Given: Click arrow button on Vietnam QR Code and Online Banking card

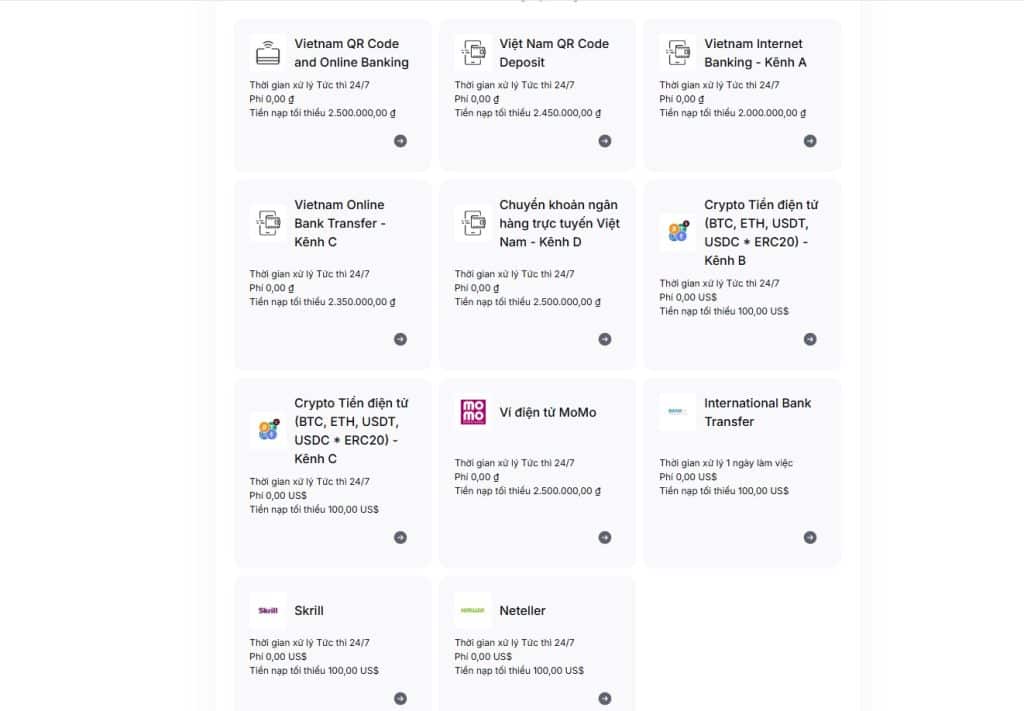Looking at the screenshot, I should click(x=400, y=141).
